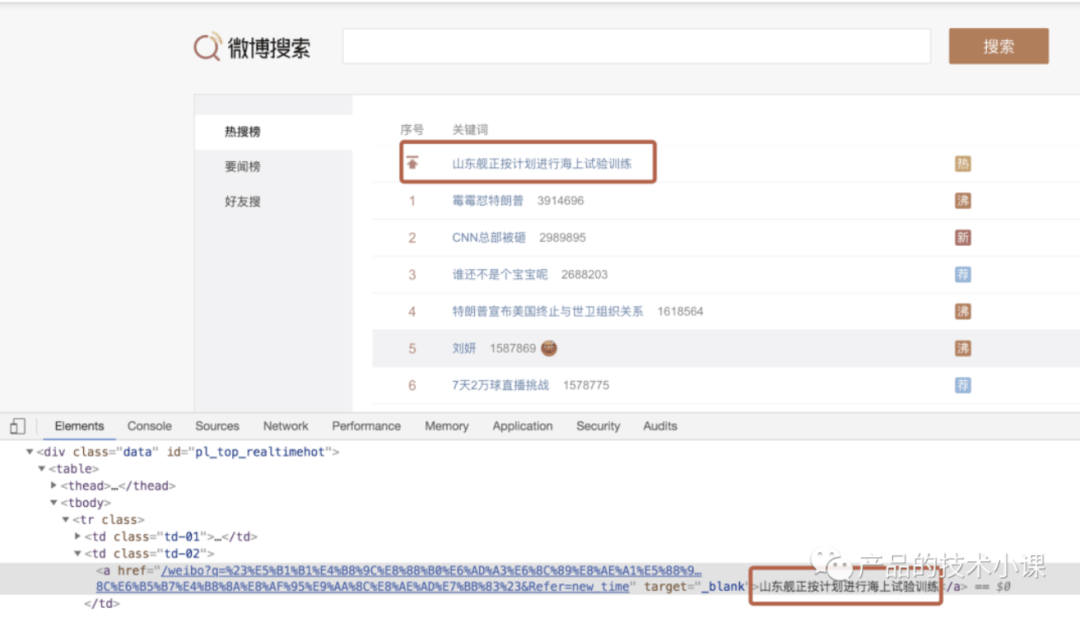Screen dimensions: 1080x627
Task: Collapse the td class="td-02" node
Action: tap(77, 553)
